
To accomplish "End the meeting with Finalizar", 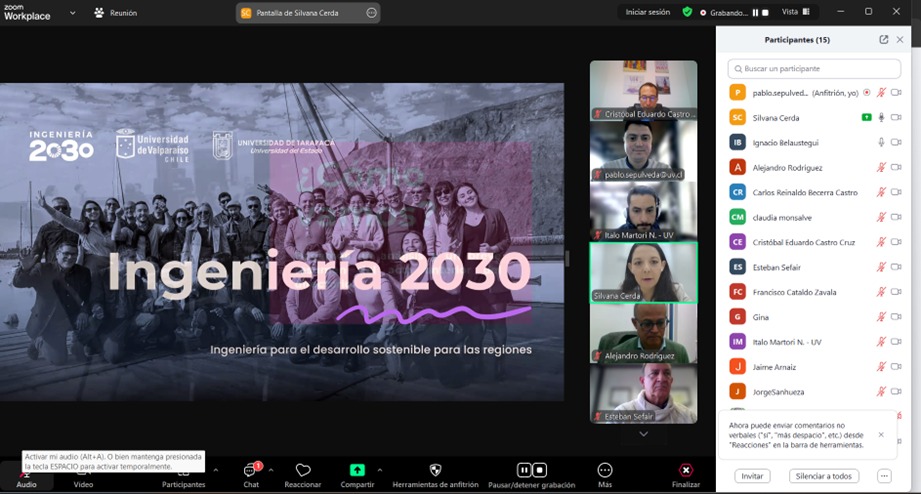I will pos(685,475).
